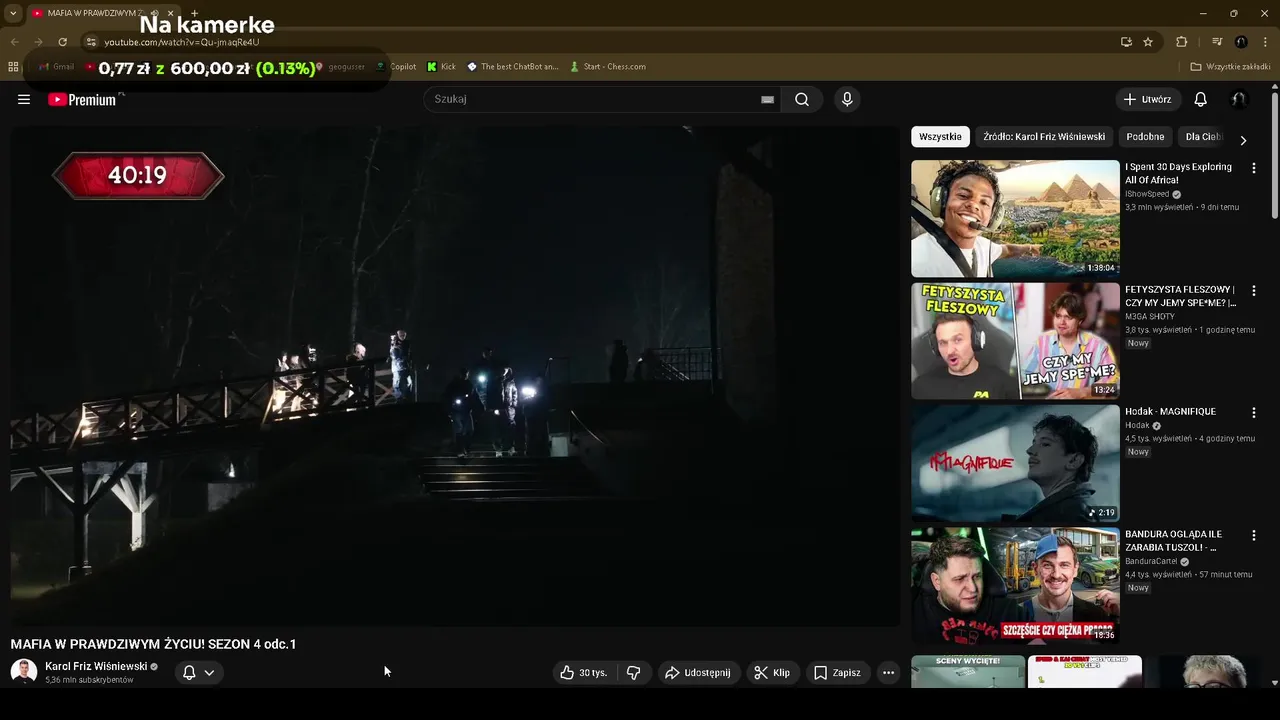Open Copilot bookmark

(397, 67)
